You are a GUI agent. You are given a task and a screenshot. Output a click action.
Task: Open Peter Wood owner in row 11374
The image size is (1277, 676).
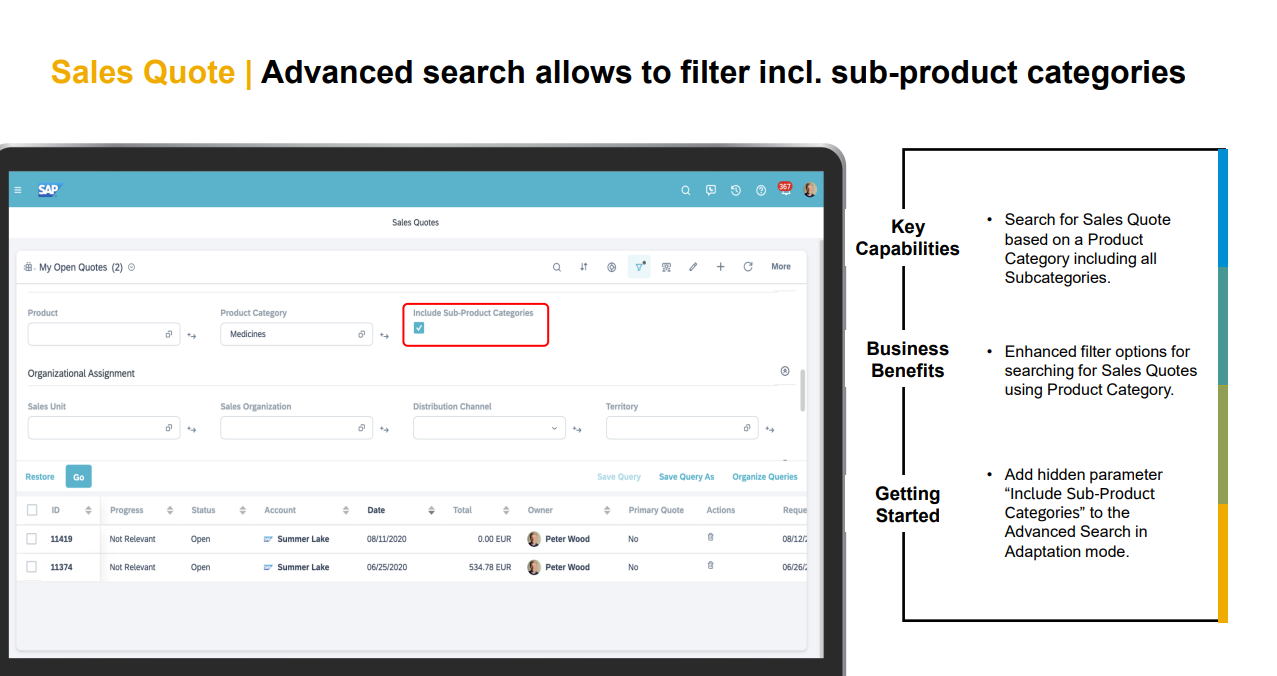tap(567, 567)
